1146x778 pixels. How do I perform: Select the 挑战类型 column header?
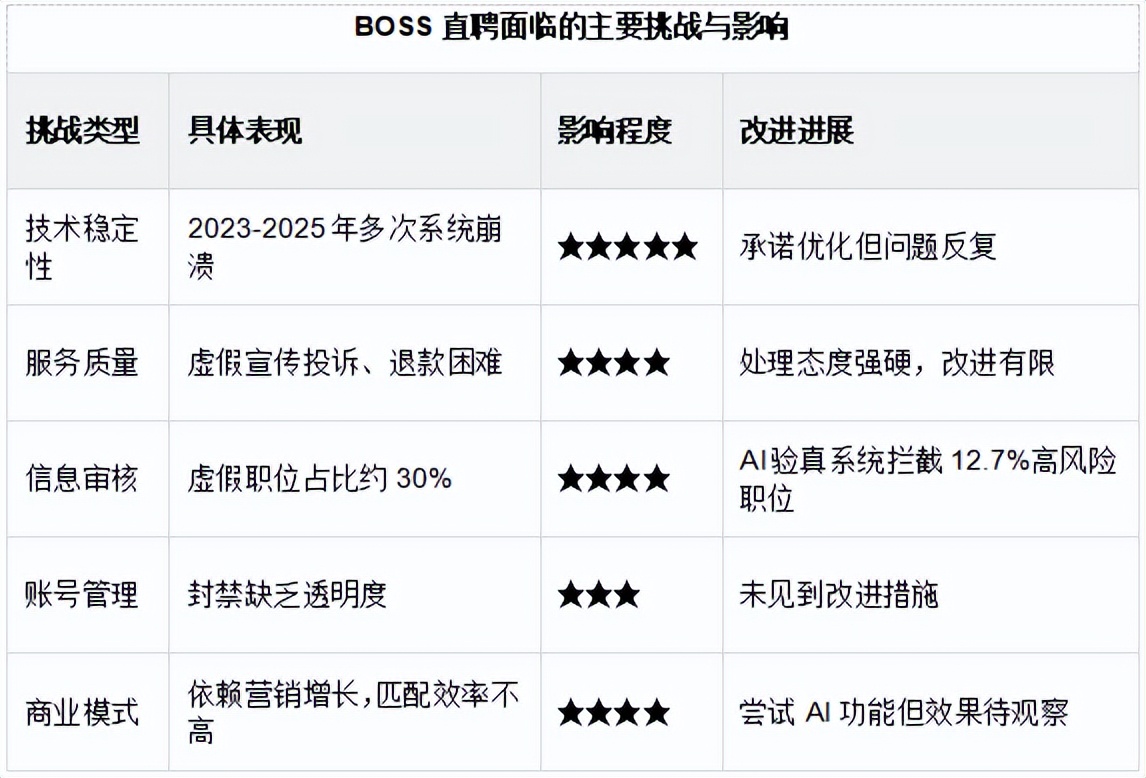83,131
